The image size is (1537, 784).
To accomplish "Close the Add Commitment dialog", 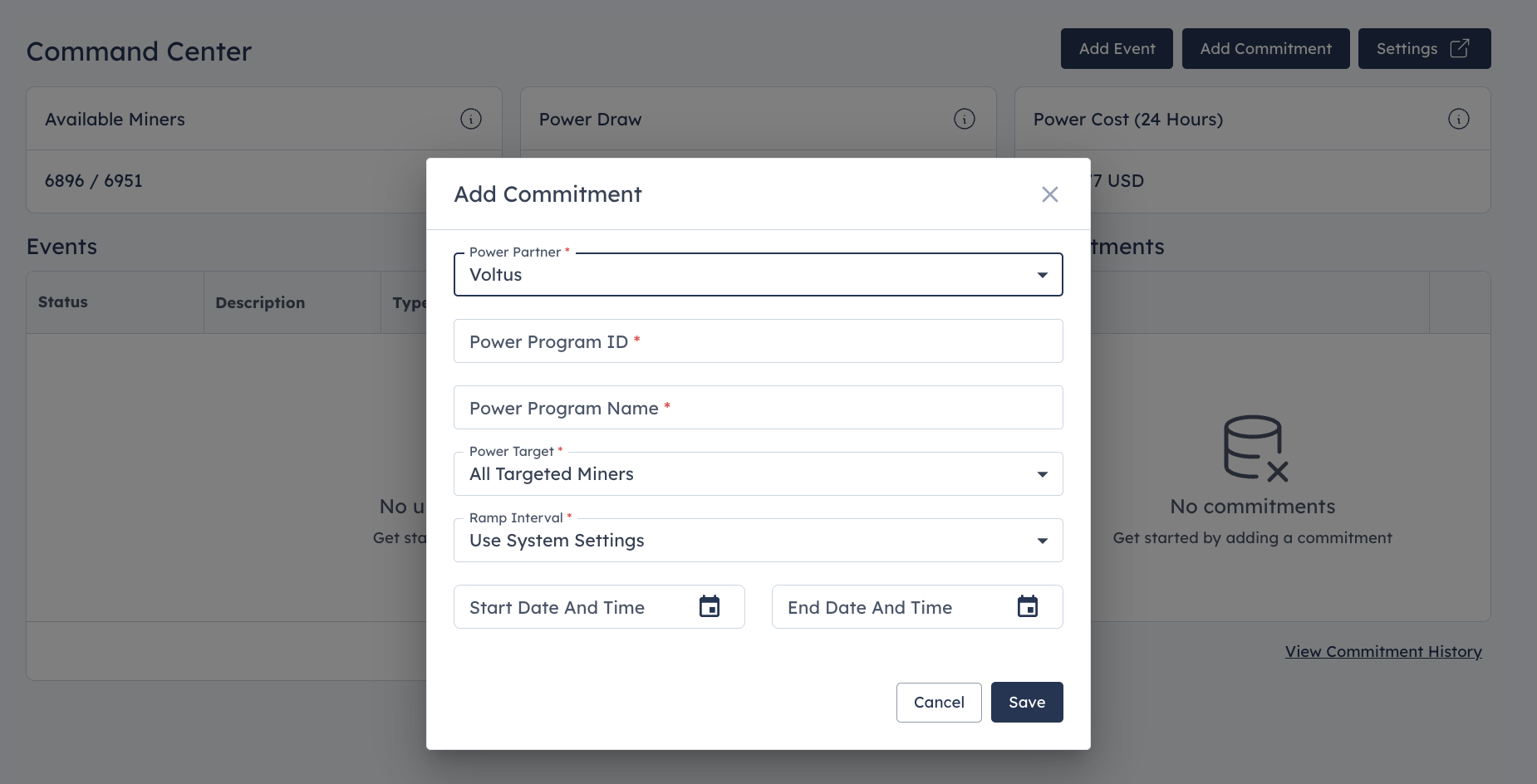I will tap(1049, 194).
